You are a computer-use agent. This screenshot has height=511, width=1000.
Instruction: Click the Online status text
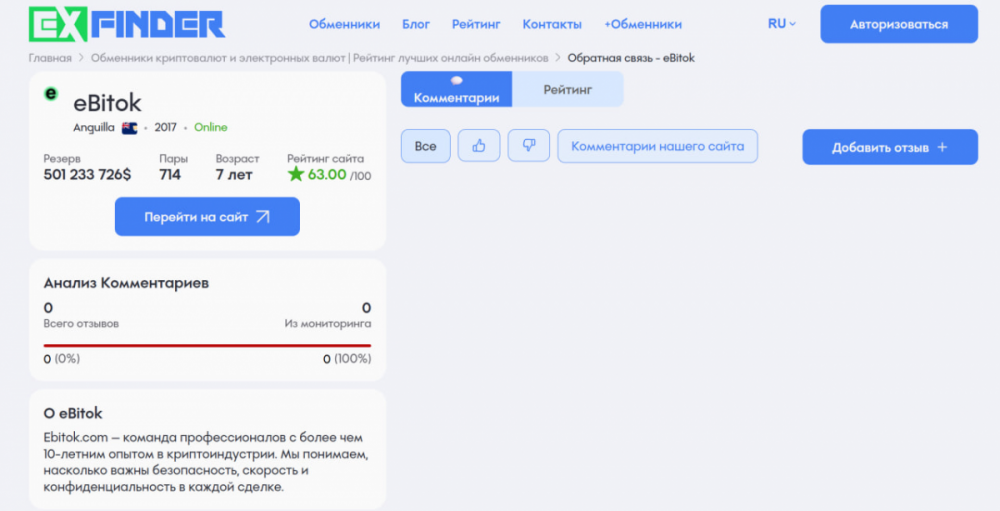210,128
